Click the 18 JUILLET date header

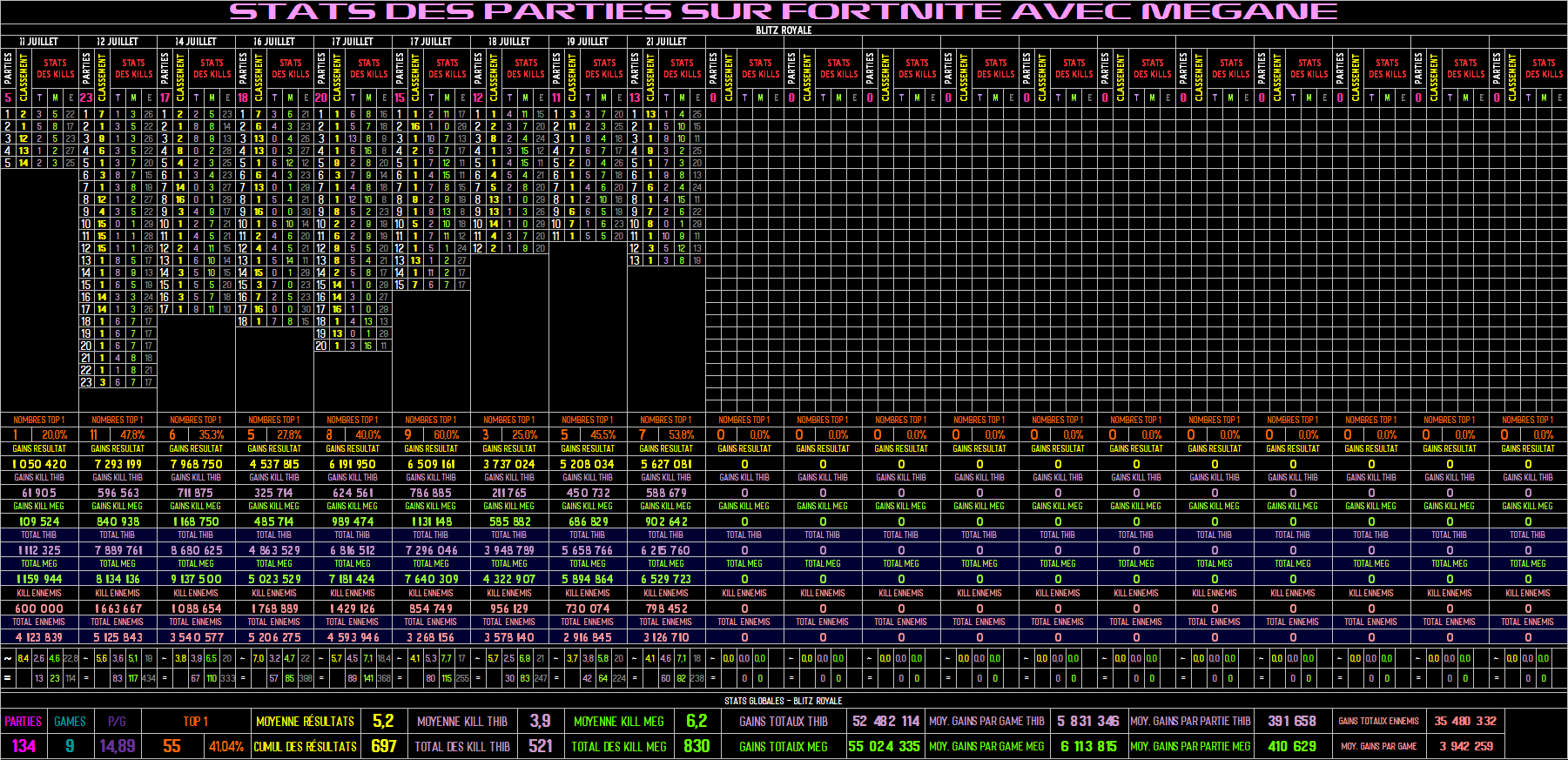(509, 41)
